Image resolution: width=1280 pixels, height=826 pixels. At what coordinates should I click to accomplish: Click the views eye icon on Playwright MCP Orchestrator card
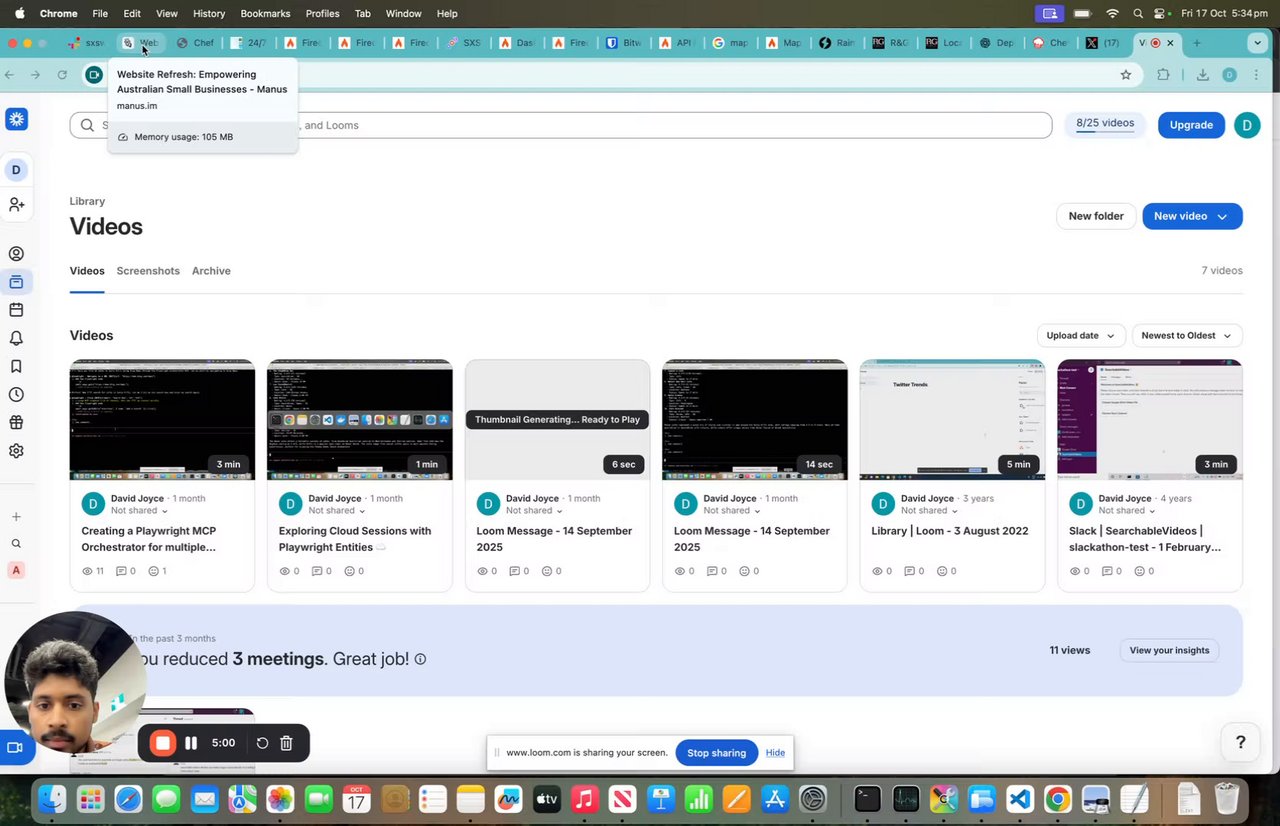coord(88,571)
